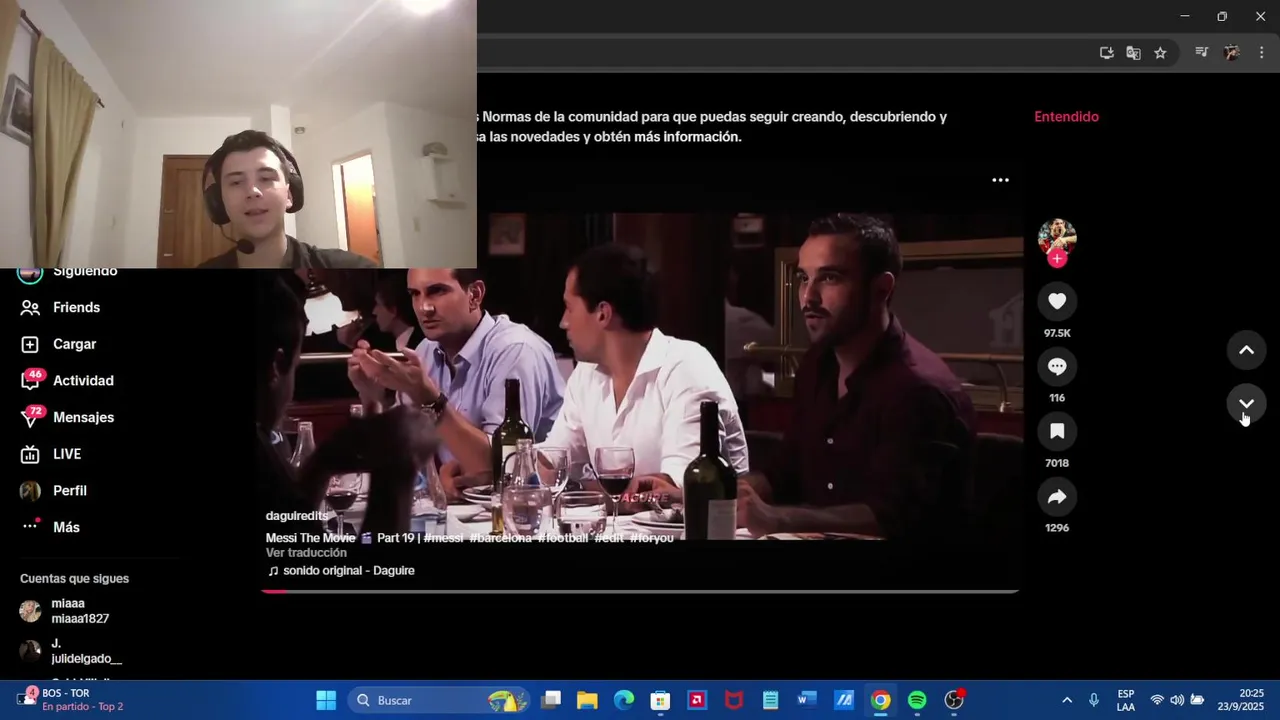The height and width of the screenshot is (720, 1280).
Task: Open followed account miaaa1827
Action: click(80, 611)
